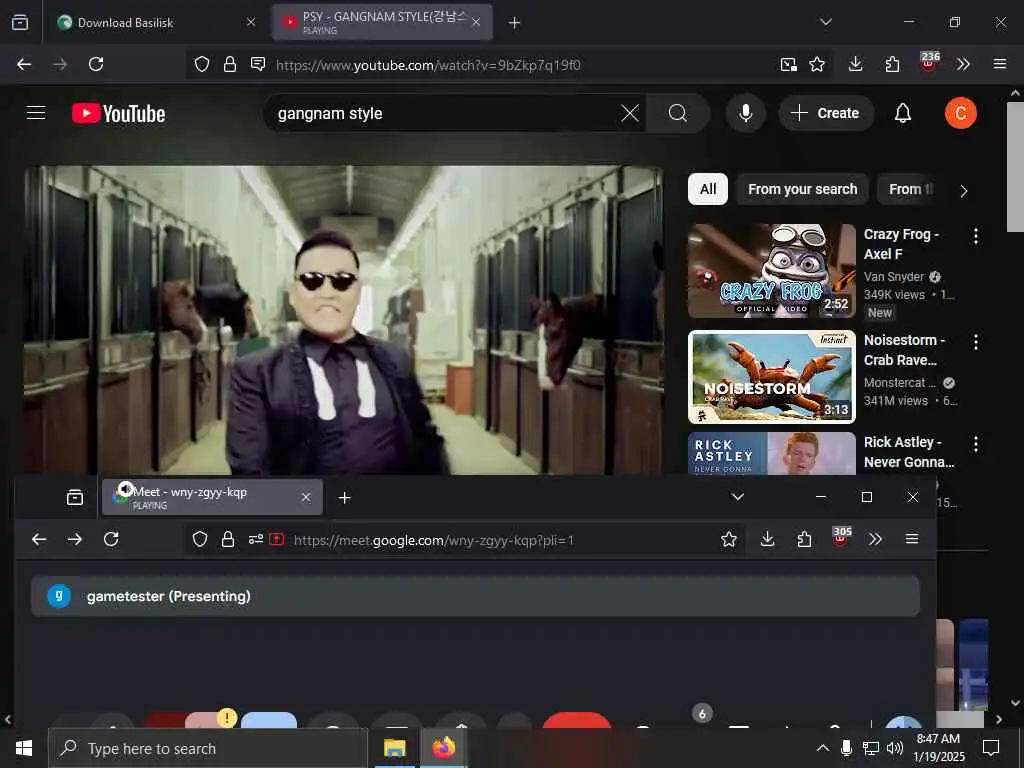This screenshot has height=768, width=1024.
Task: Open the Downloads panel in the YouTube window
Action: click(856, 64)
